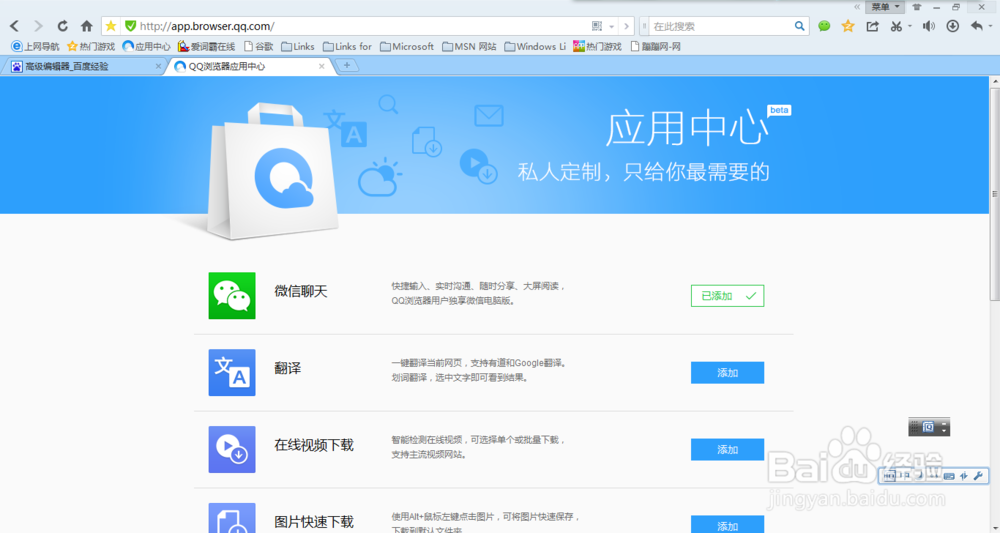Add the 翻译 app
Viewport: 1000px width, 533px height.
click(x=727, y=373)
